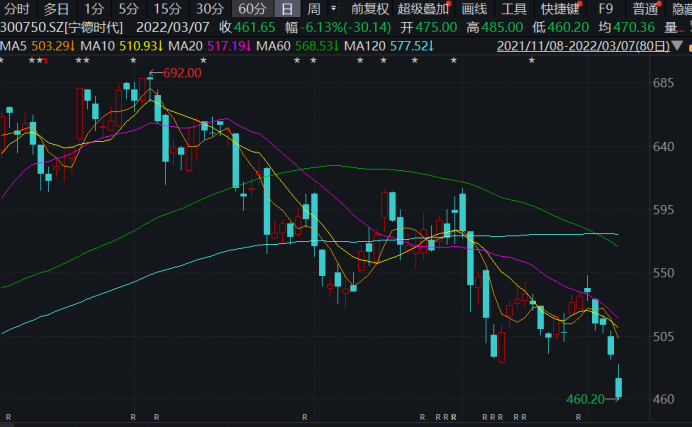
Task: Click the triangle beside the 80日 range
Action: pyautogui.click(x=677, y=45)
